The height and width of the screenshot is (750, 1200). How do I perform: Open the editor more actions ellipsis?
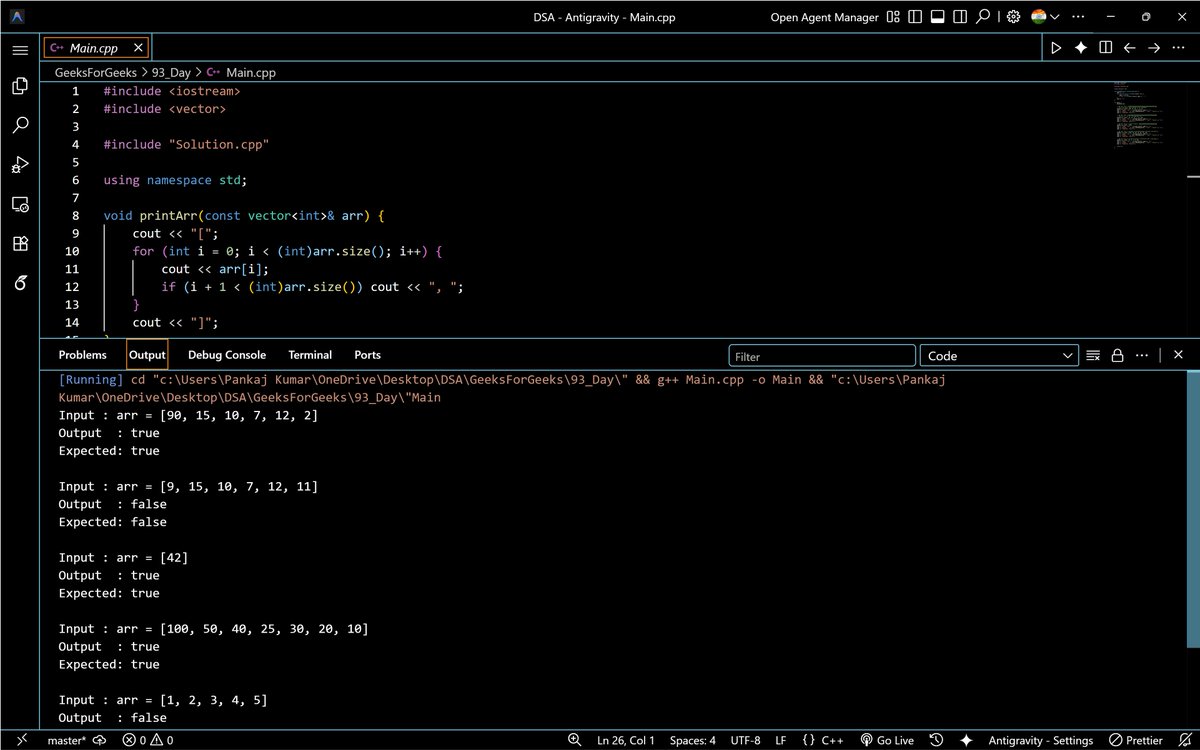click(1178, 47)
